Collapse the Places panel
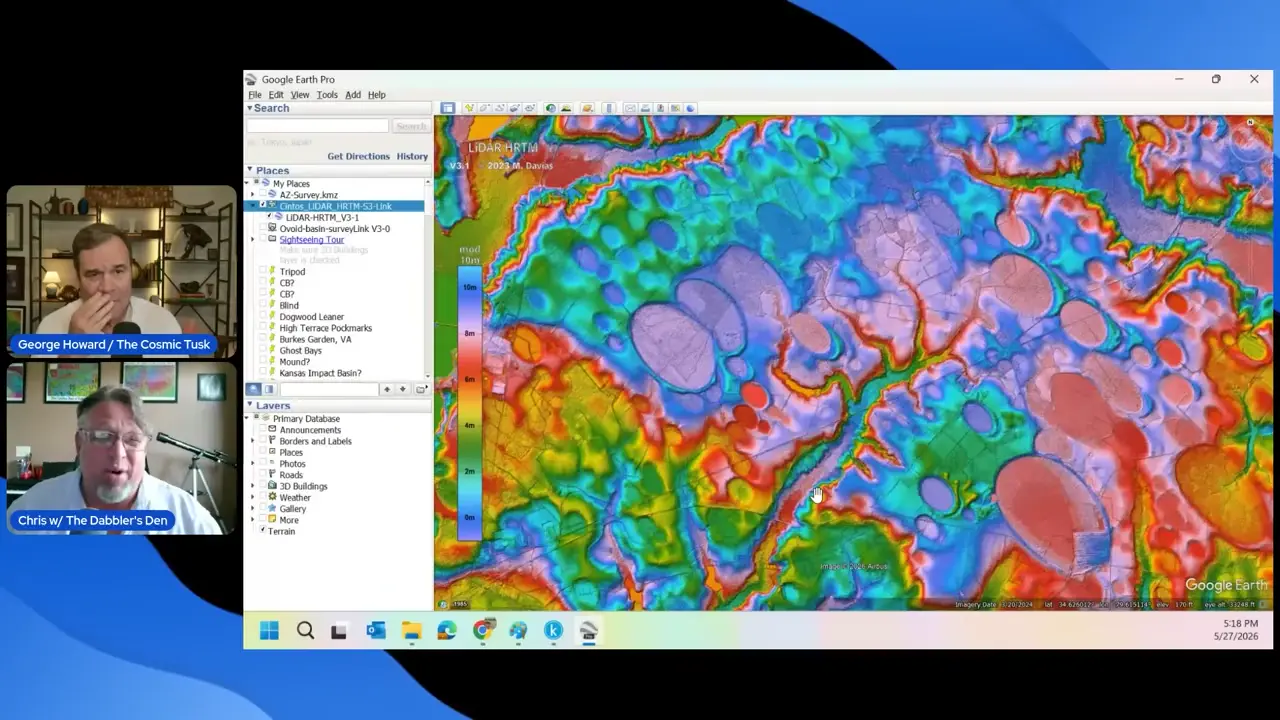 click(250, 170)
